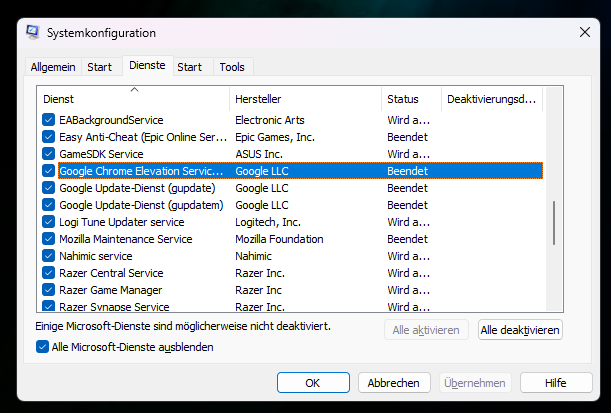Toggle the Google Chrome Elevation Service checkbox
The width and height of the screenshot is (611, 413).
49,171
